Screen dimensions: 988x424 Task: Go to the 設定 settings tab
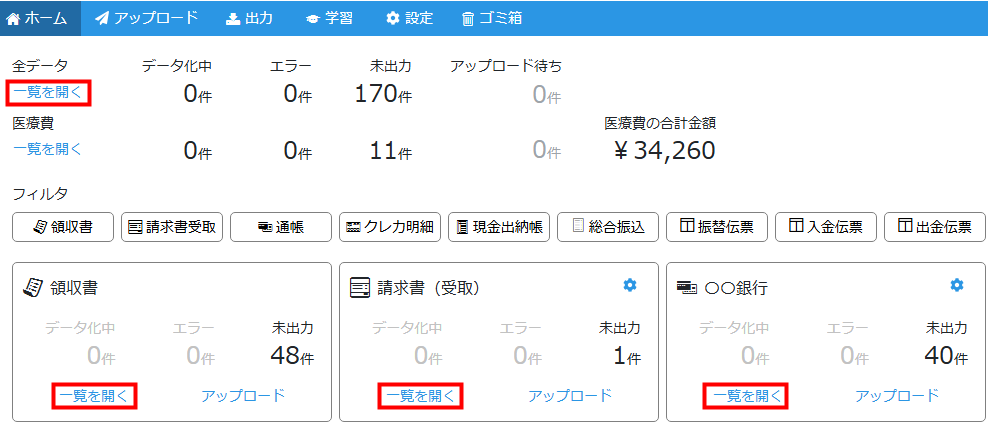point(409,18)
